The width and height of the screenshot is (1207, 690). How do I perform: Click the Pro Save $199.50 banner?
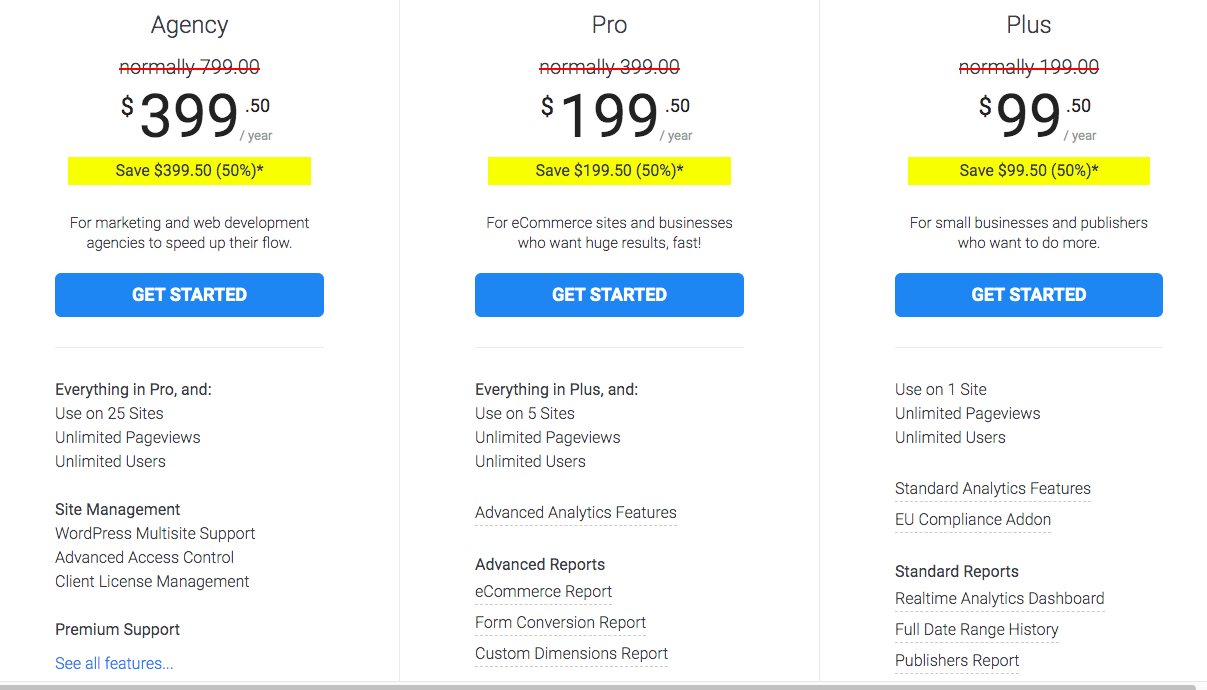click(609, 171)
